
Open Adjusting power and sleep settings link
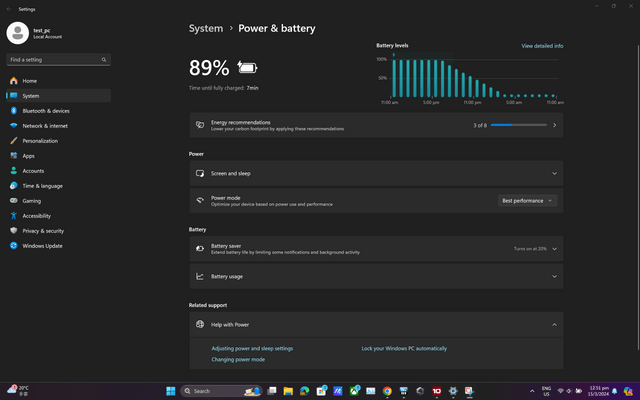pyautogui.click(x=252, y=349)
